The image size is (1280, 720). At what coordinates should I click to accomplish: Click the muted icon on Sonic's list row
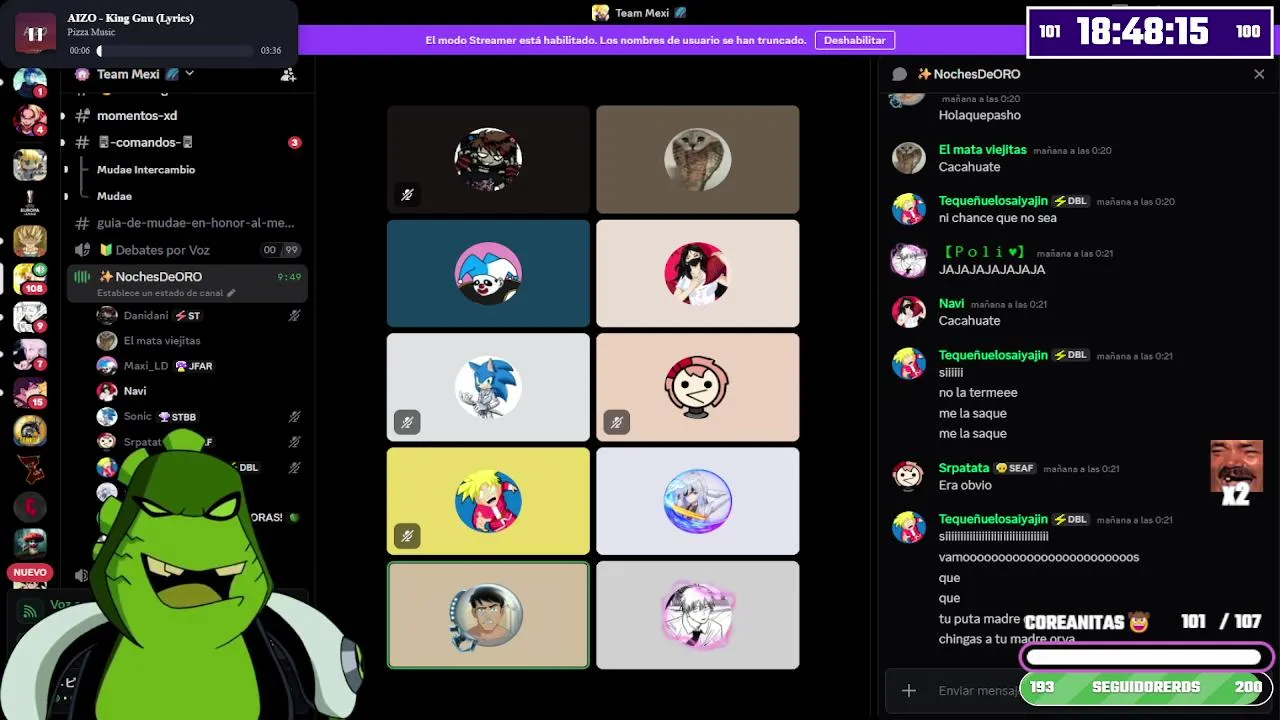294,417
